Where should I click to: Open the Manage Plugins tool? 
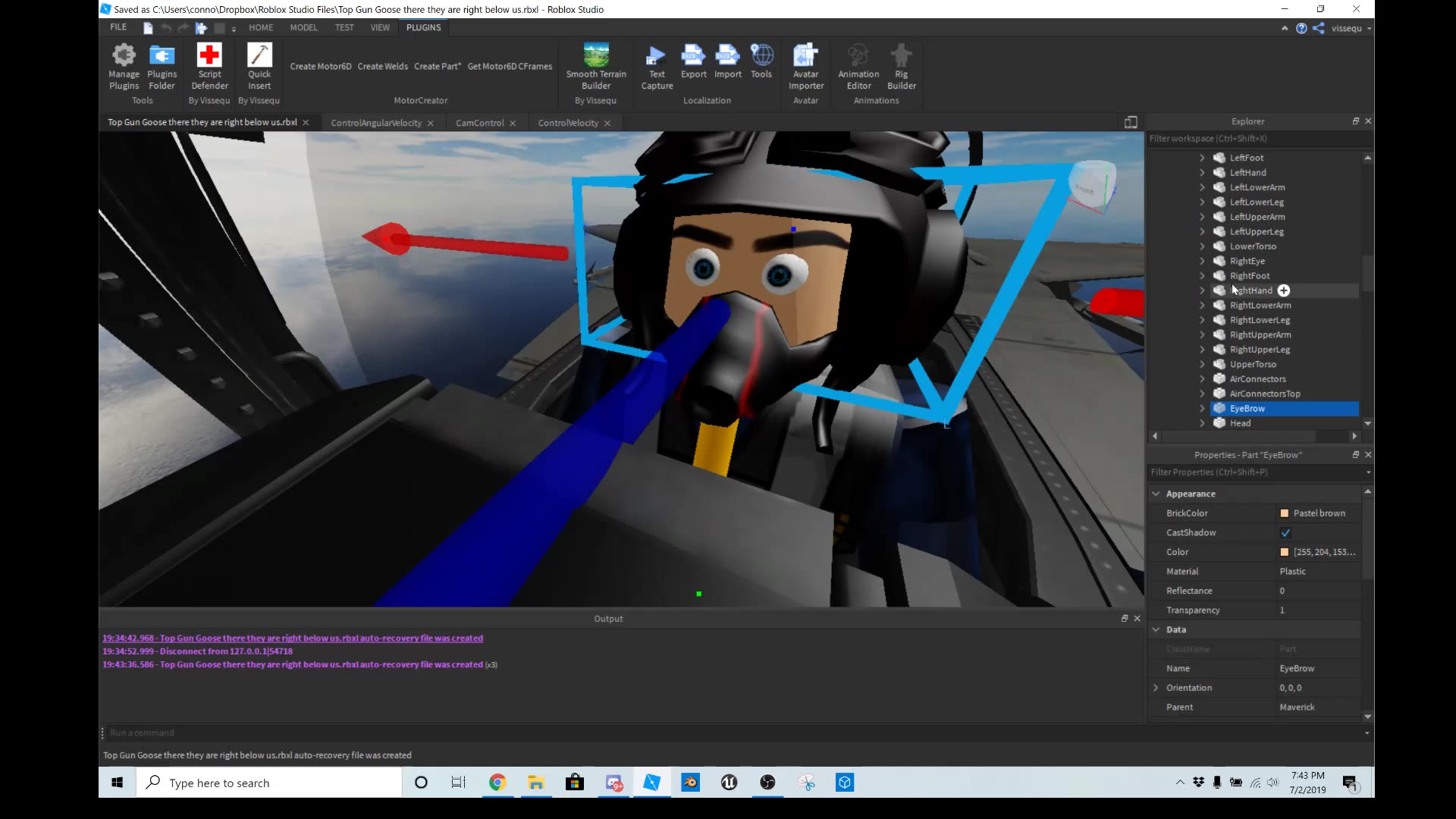[124, 67]
